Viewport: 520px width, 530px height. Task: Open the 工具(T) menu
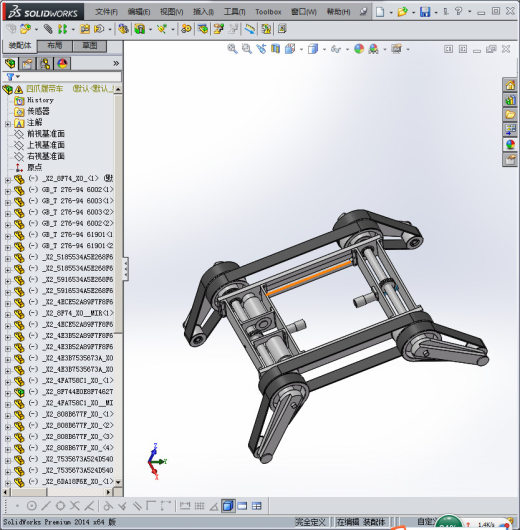click(x=234, y=12)
